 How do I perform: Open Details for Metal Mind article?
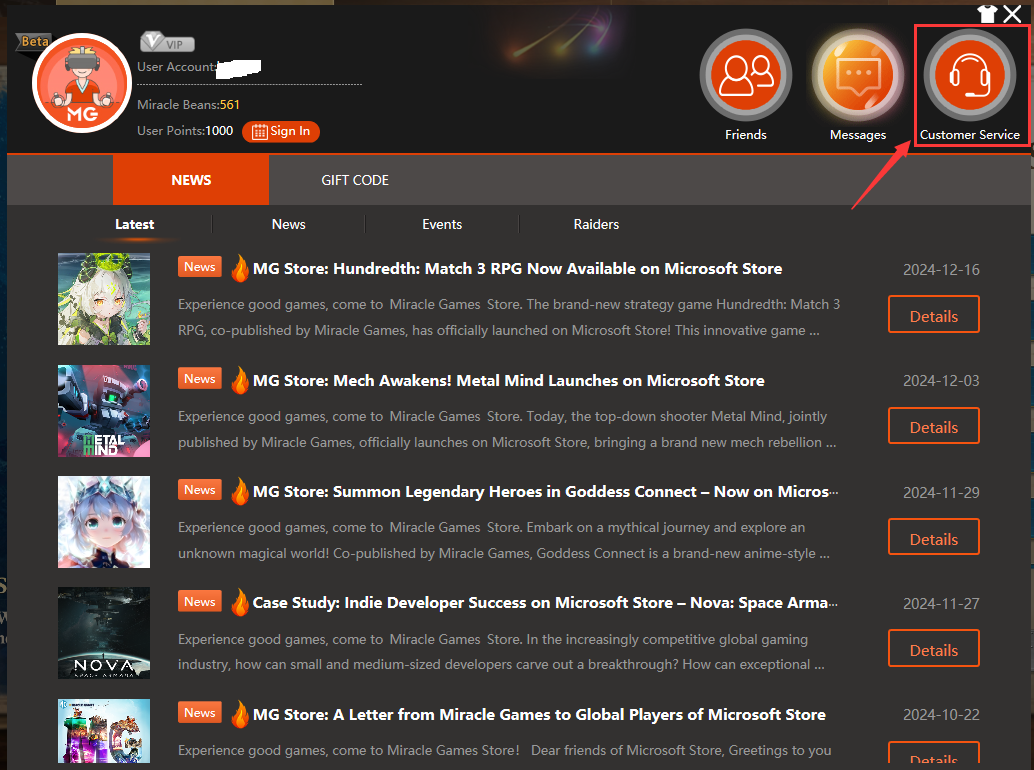tap(933, 427)
